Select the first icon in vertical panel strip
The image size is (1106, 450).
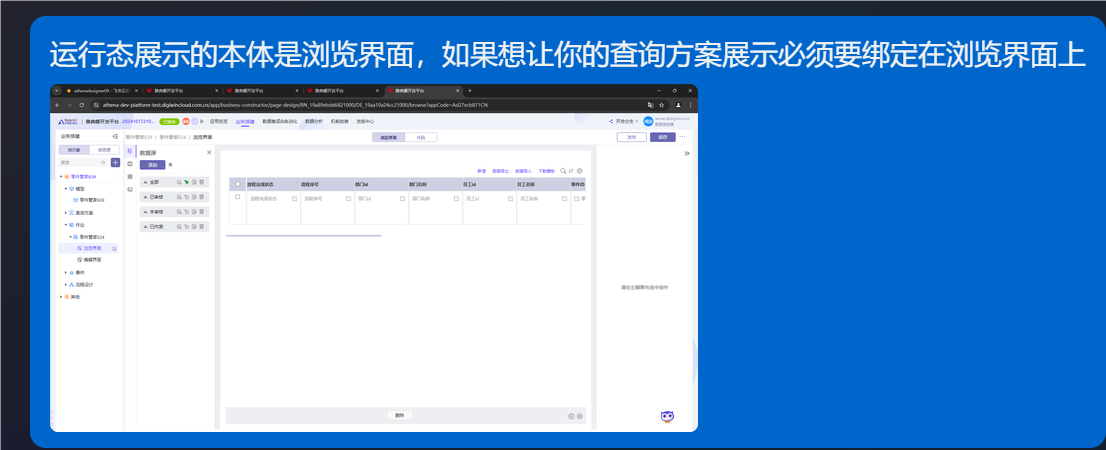[129, 151]
